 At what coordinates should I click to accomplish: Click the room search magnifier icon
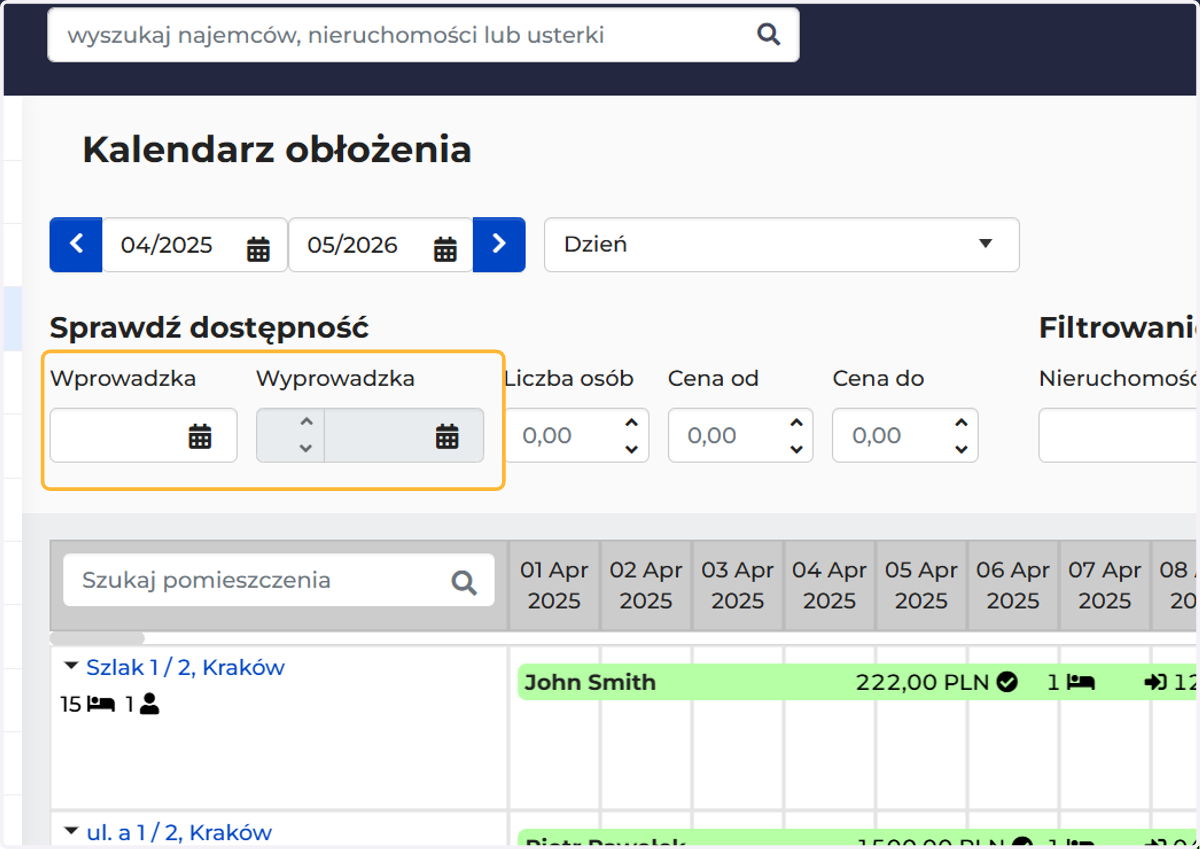click(x=464, y=582)
